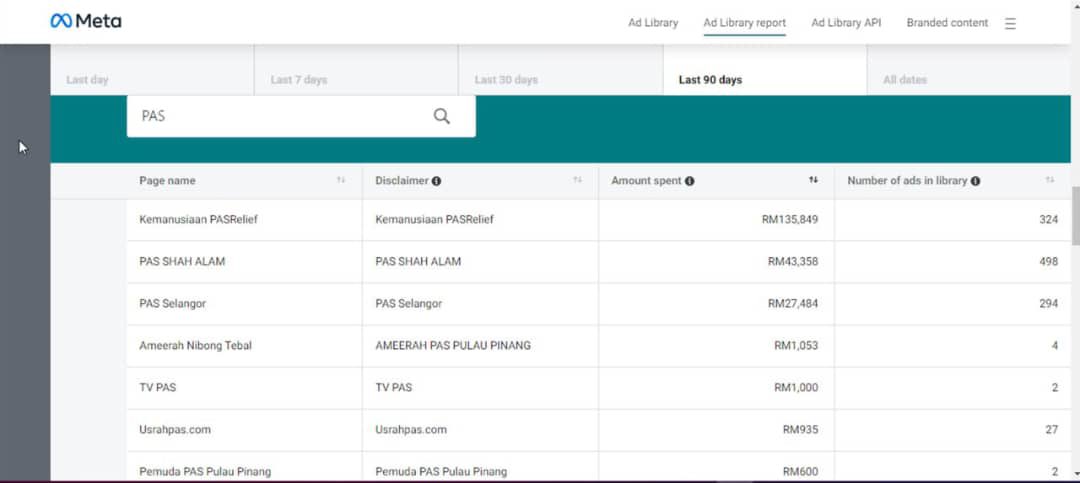This screenshot has width=1080, height=483.
Task: Select RM1,053 amount
Action: tap(796, 345)
